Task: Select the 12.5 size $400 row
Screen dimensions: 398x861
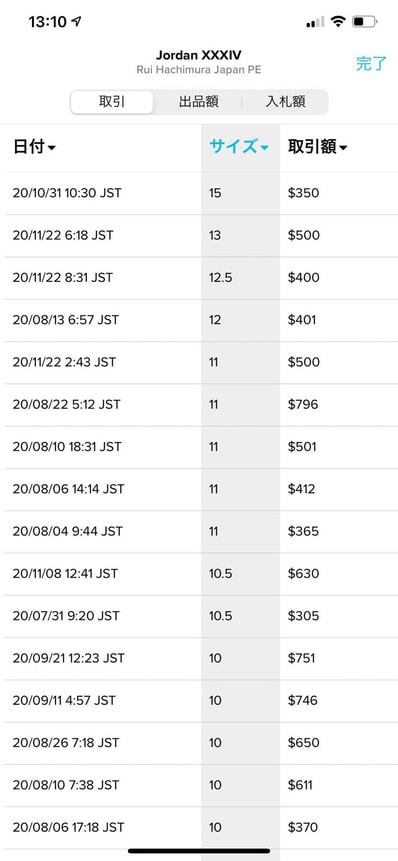Action: tap(201, 278)
